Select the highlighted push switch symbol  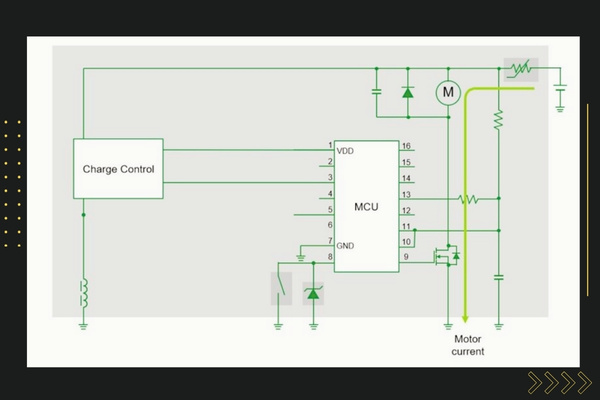281,288
